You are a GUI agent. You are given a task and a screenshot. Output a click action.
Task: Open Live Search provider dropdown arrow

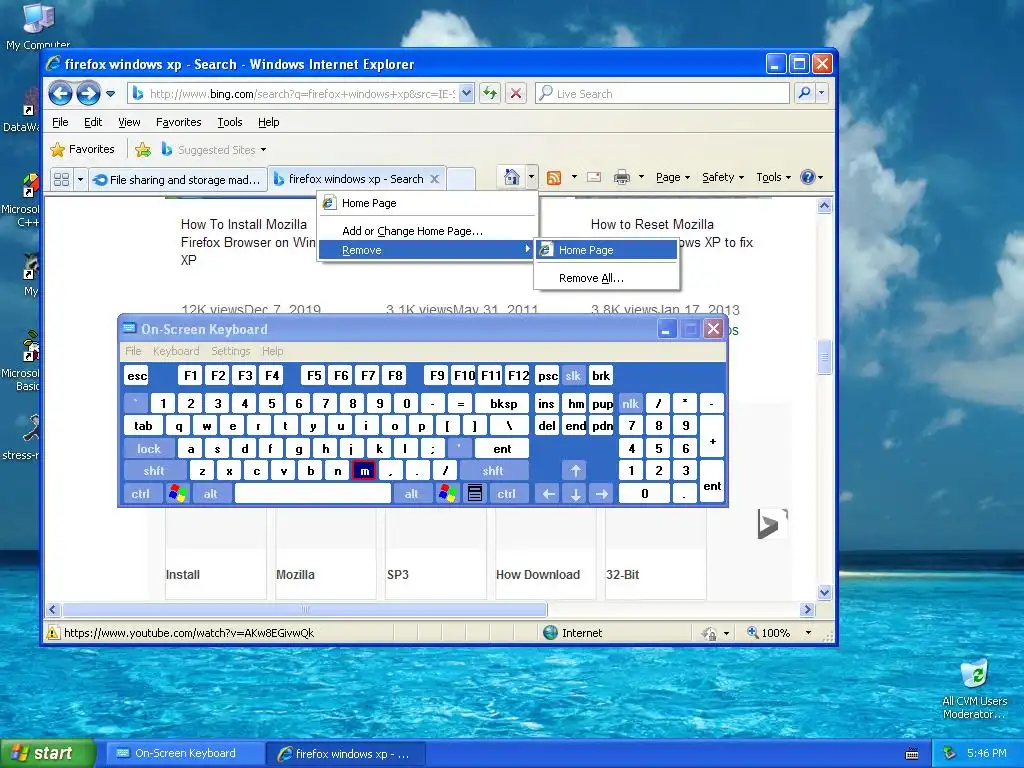822,93
